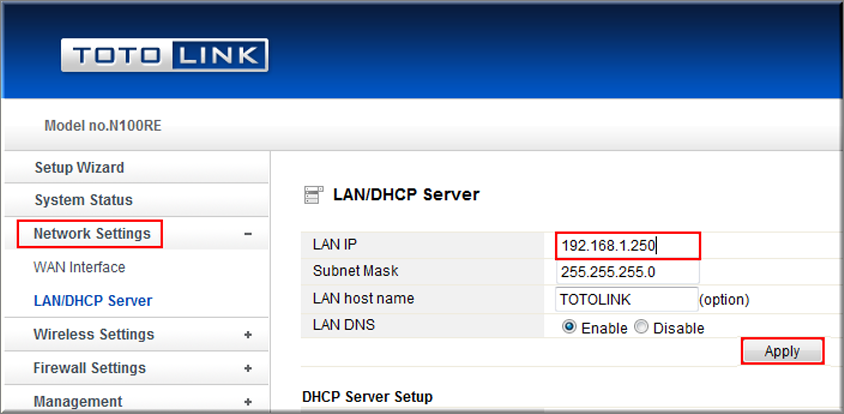This screenshot has width=844, height=414.
Task: Expand the Management plus sign
Action: 248,402
